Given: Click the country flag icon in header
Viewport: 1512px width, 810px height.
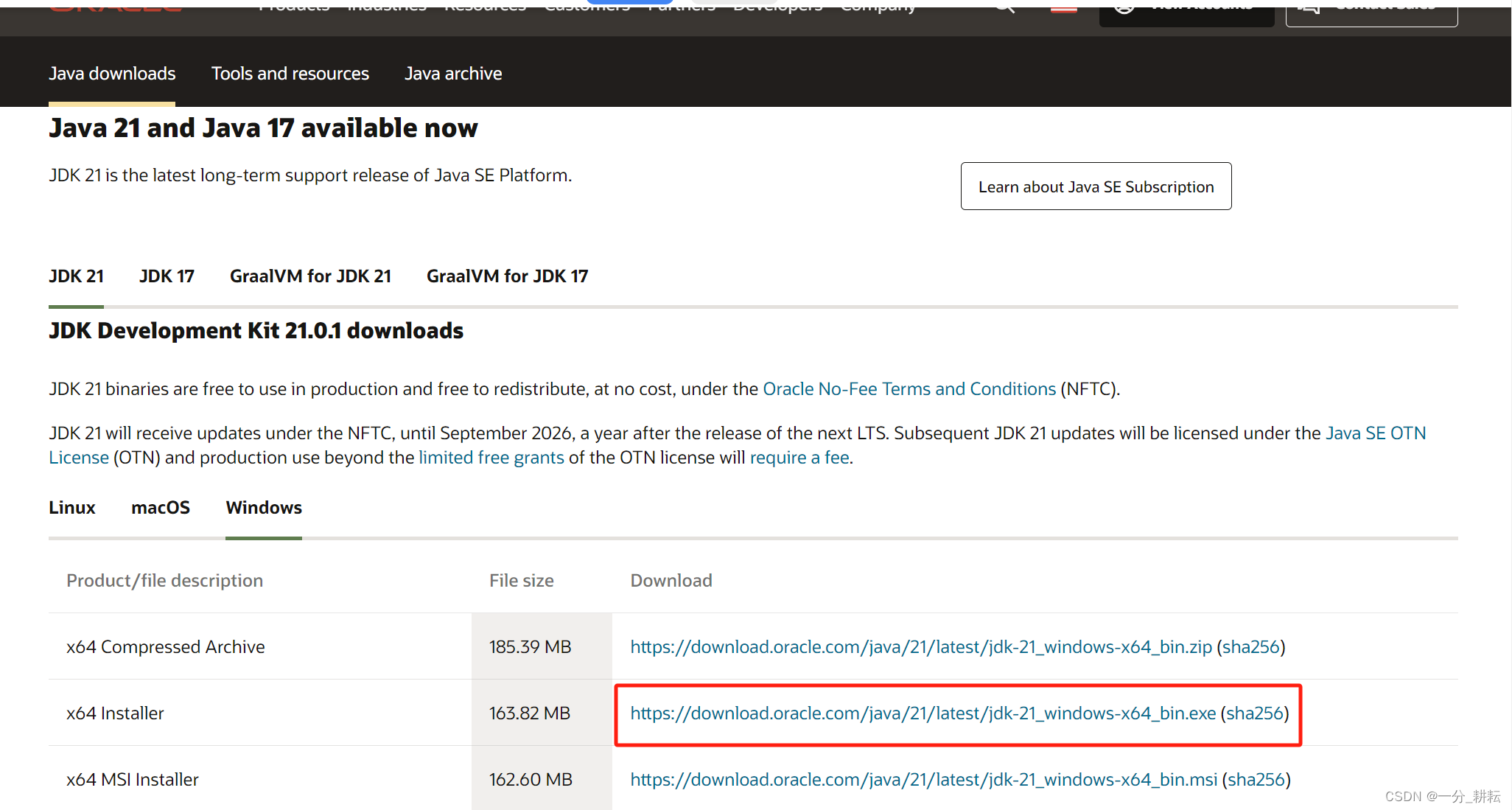Looking at the screenshot, I should pyautogui.click(x=1063, y=8).
